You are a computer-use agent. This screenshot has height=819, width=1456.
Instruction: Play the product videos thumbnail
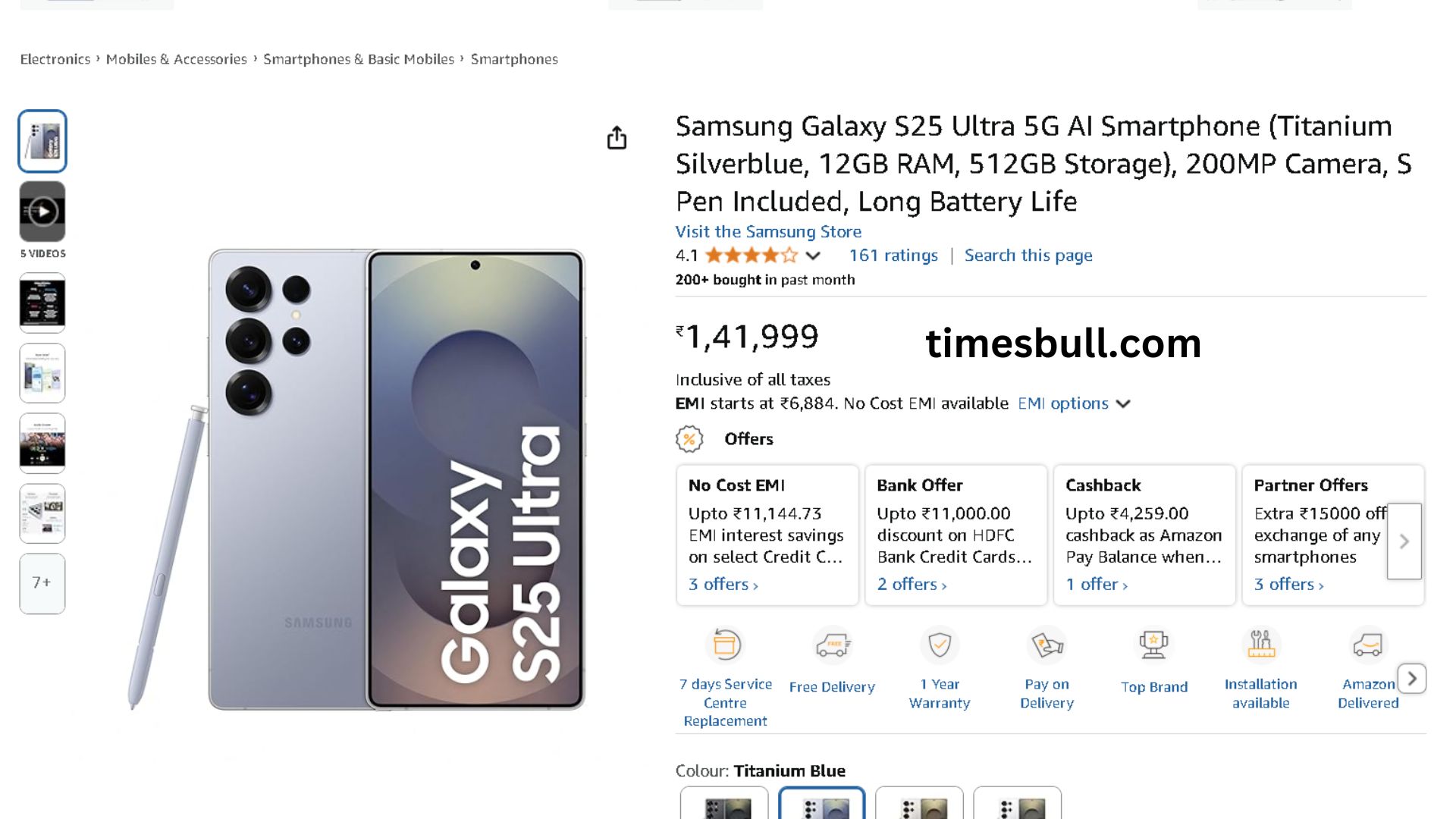[x=42, y=212]
